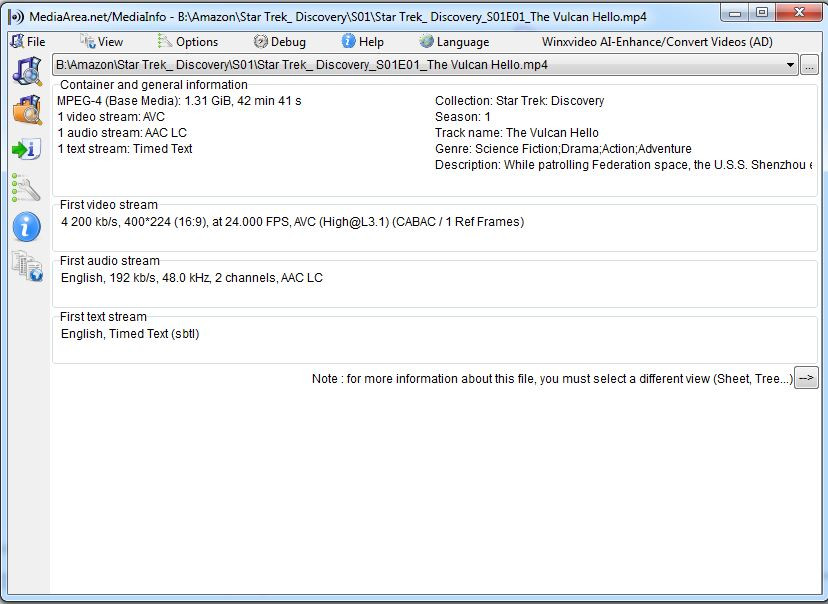
Task: Expand the file path dropdown arrow
Action: (790, 65)
